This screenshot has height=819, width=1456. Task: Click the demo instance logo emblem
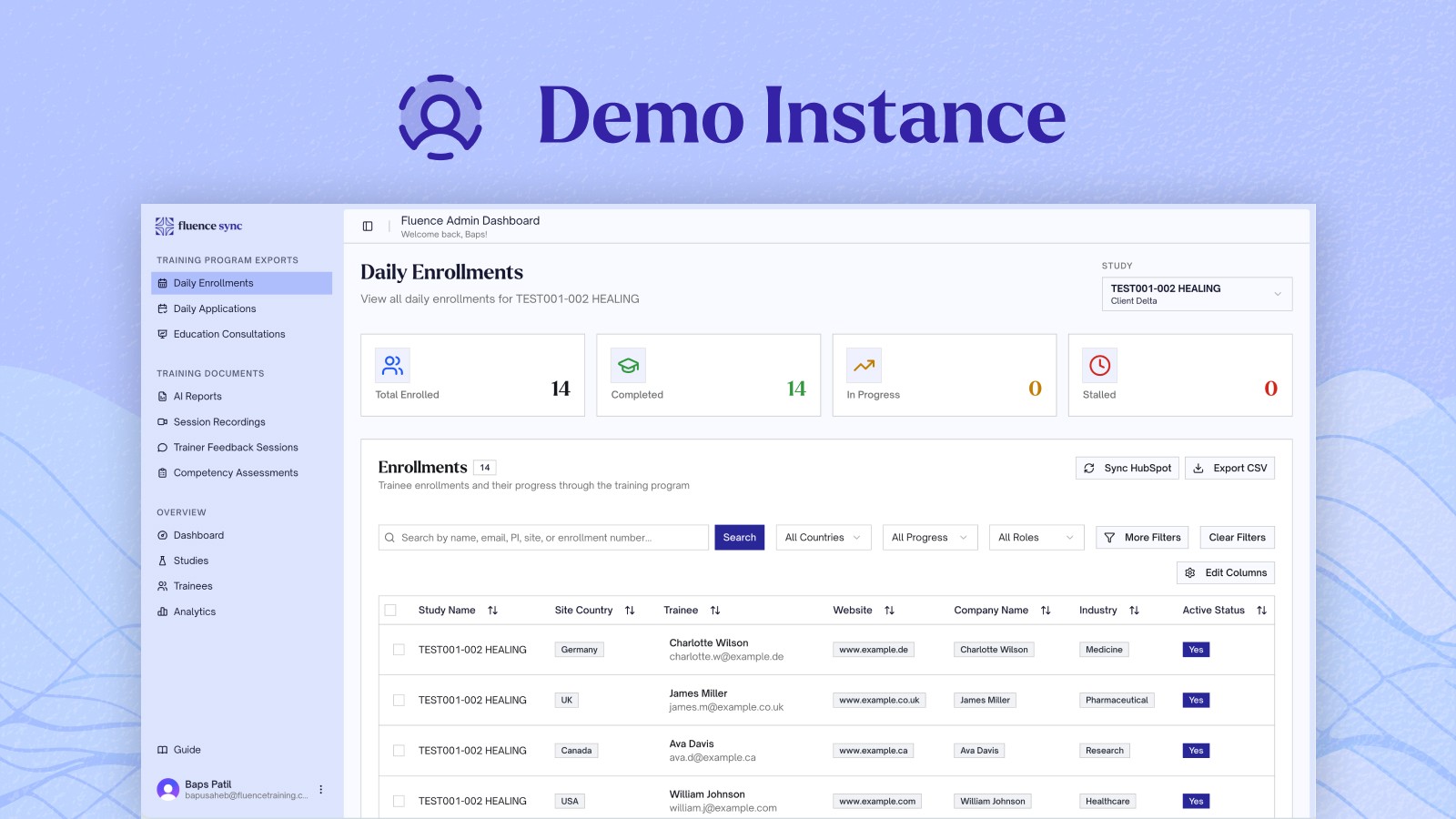pos(440,116)
